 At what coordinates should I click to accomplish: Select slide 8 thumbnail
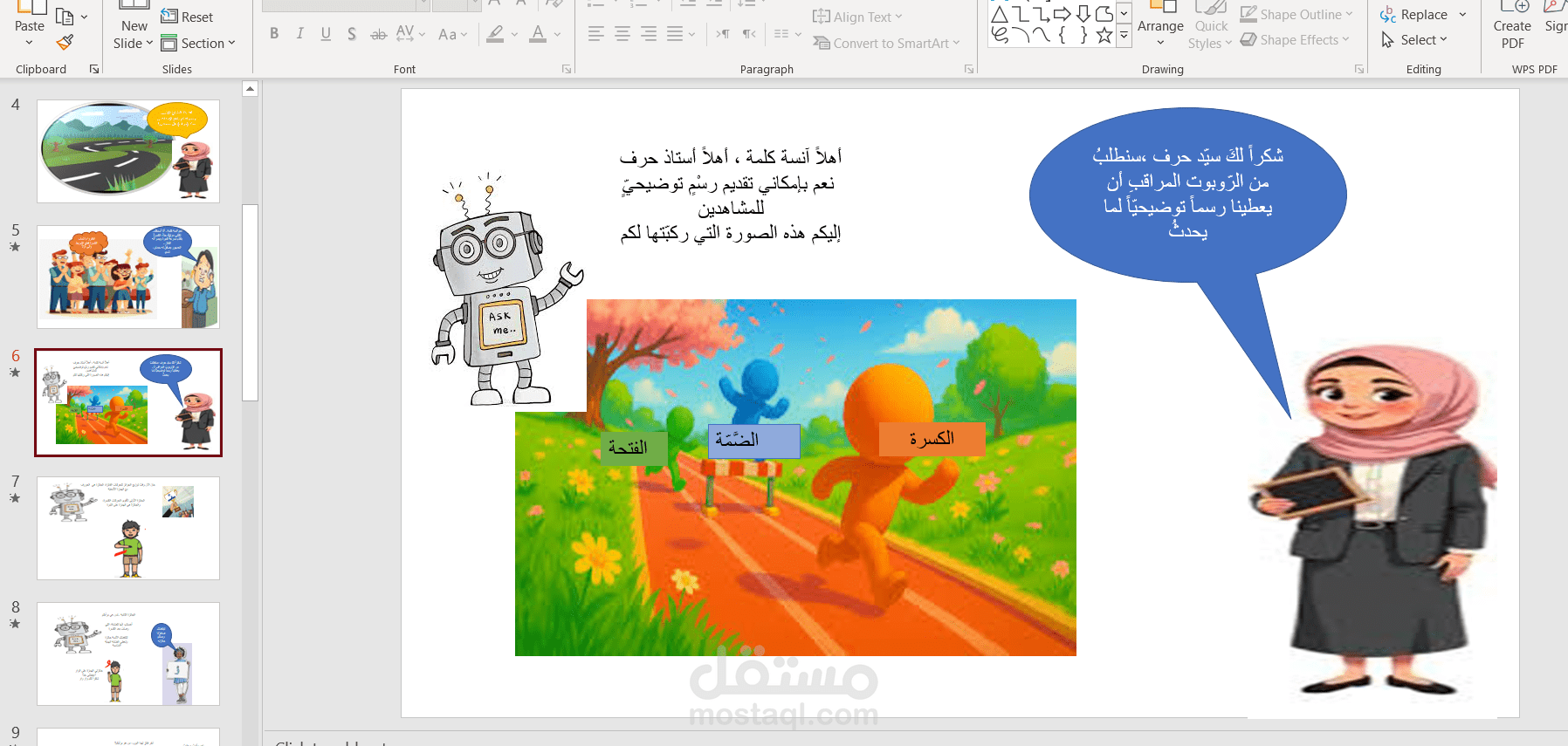point(128,654)
